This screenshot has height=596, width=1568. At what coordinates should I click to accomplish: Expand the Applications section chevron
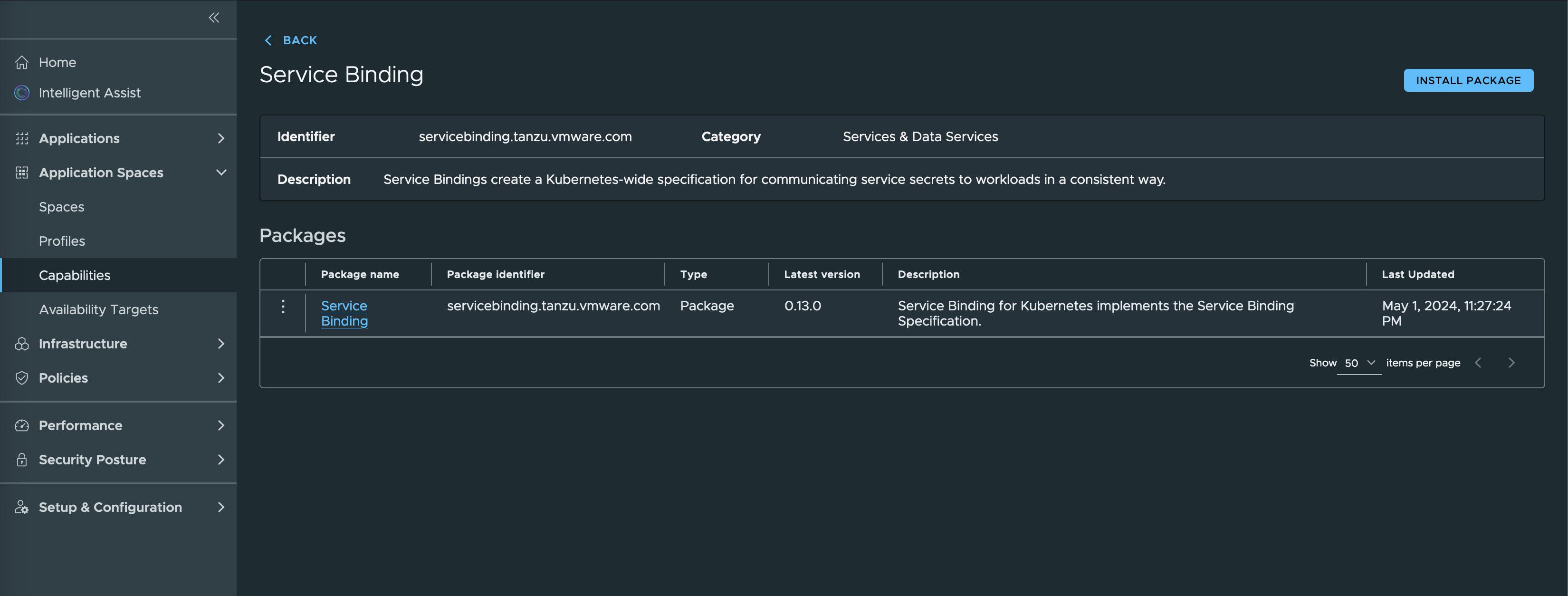(x=221, y=138)
